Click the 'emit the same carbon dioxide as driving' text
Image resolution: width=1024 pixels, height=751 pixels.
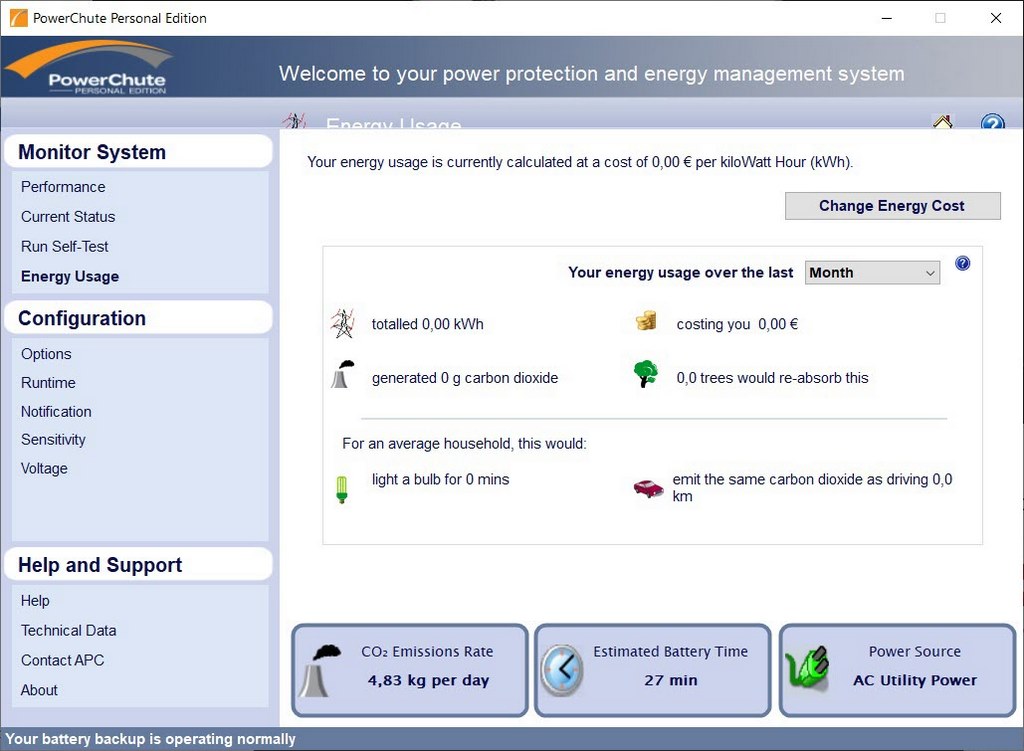pyautogui.click(x=812, y=488)
